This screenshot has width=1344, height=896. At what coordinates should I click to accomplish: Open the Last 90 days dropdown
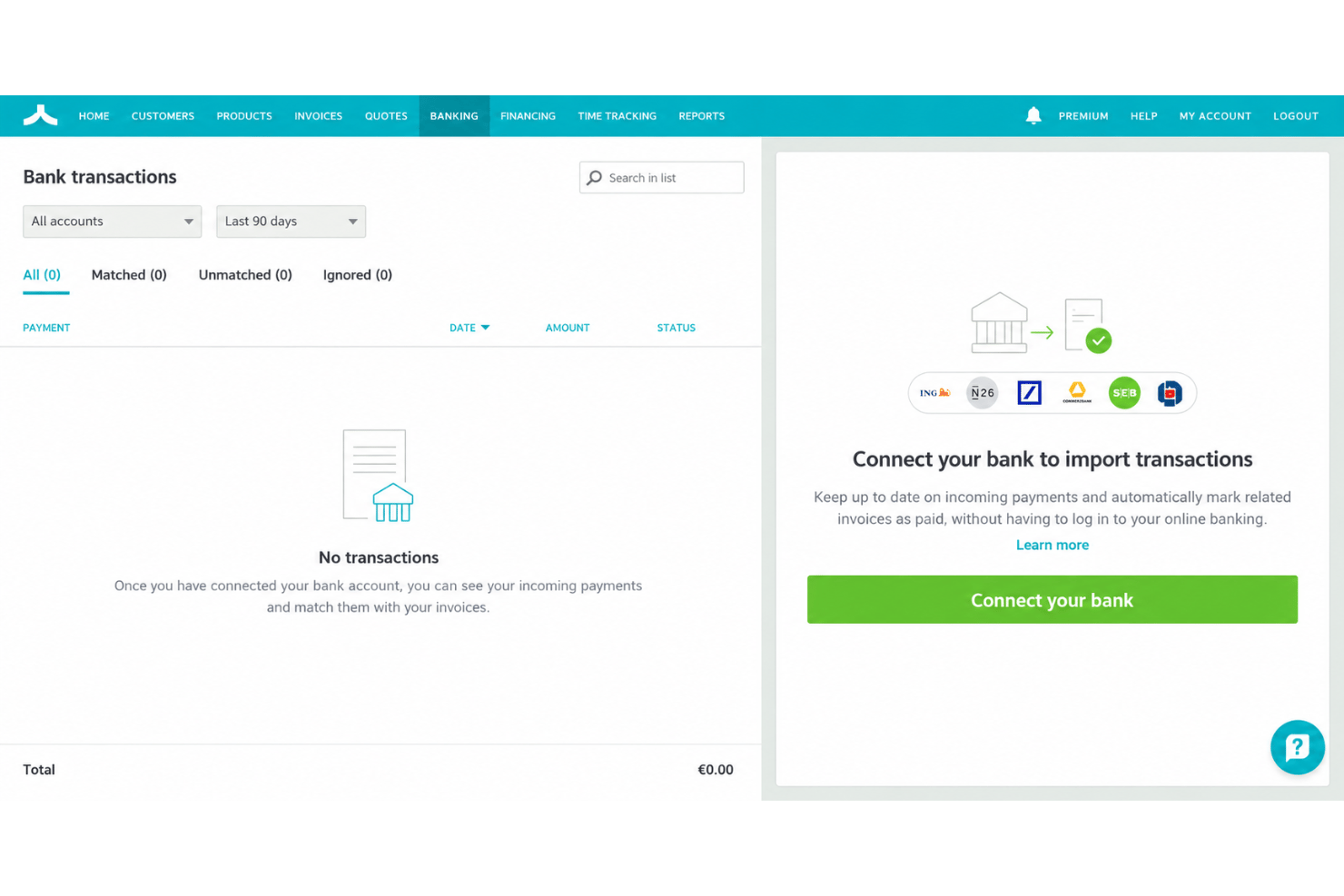(x=291, y=222)
